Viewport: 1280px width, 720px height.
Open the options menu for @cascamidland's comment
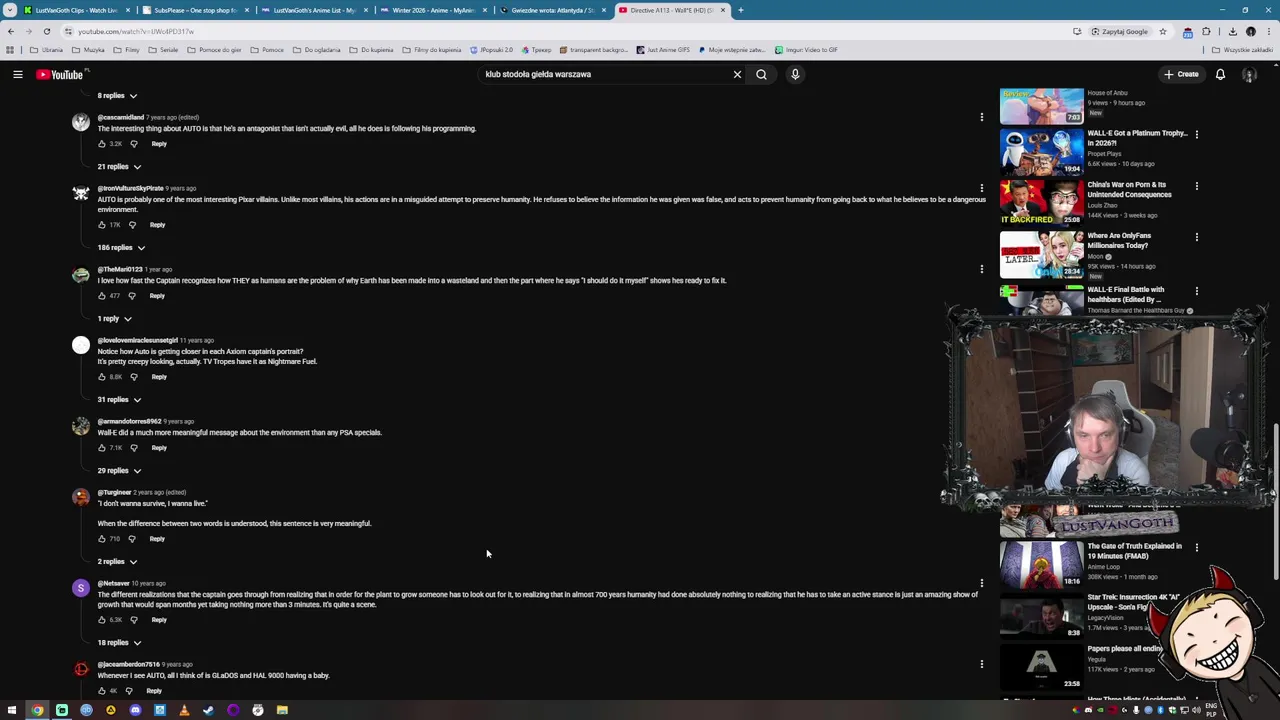pos(981,118)
